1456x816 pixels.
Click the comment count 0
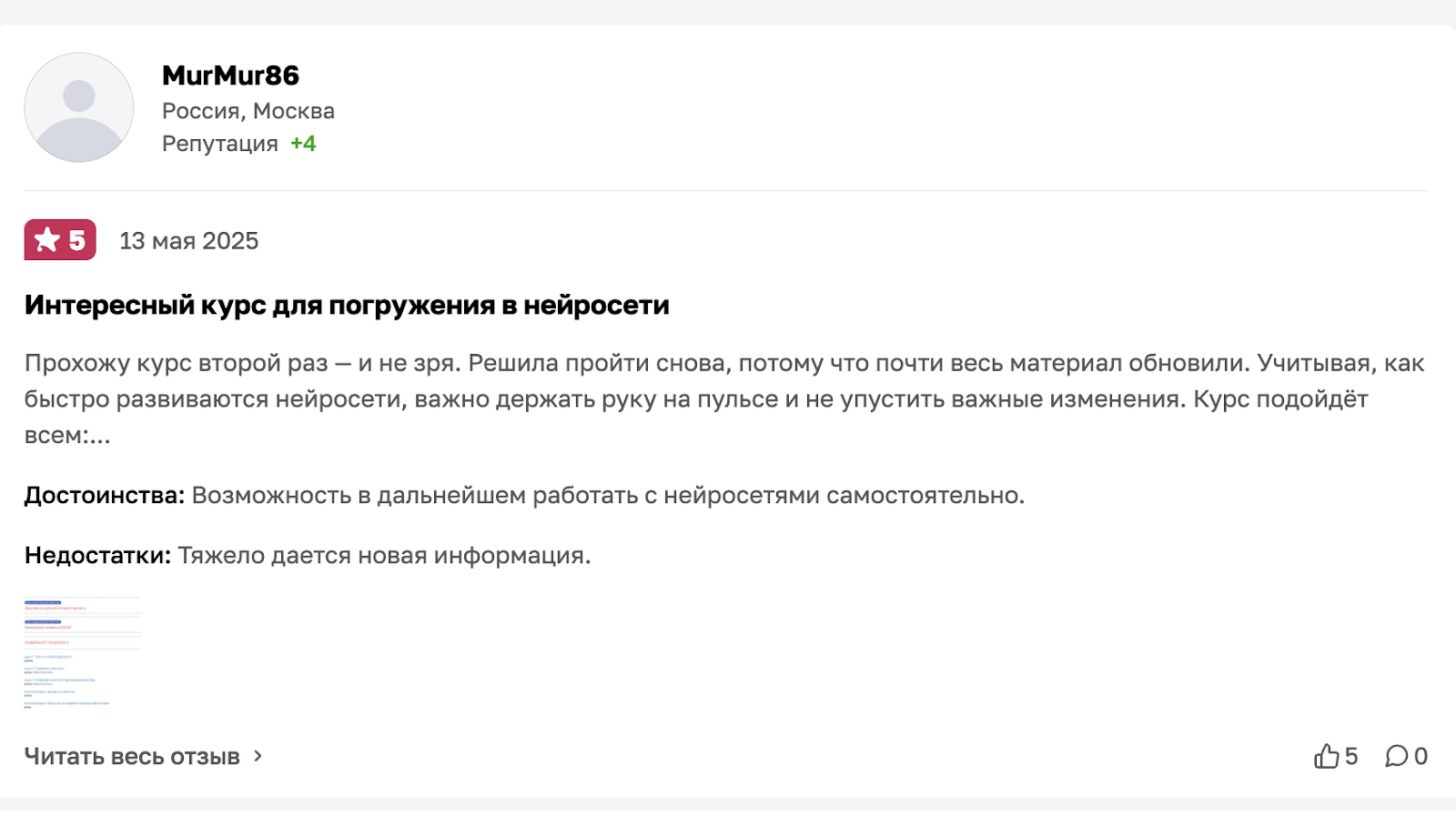point(1421,756)
